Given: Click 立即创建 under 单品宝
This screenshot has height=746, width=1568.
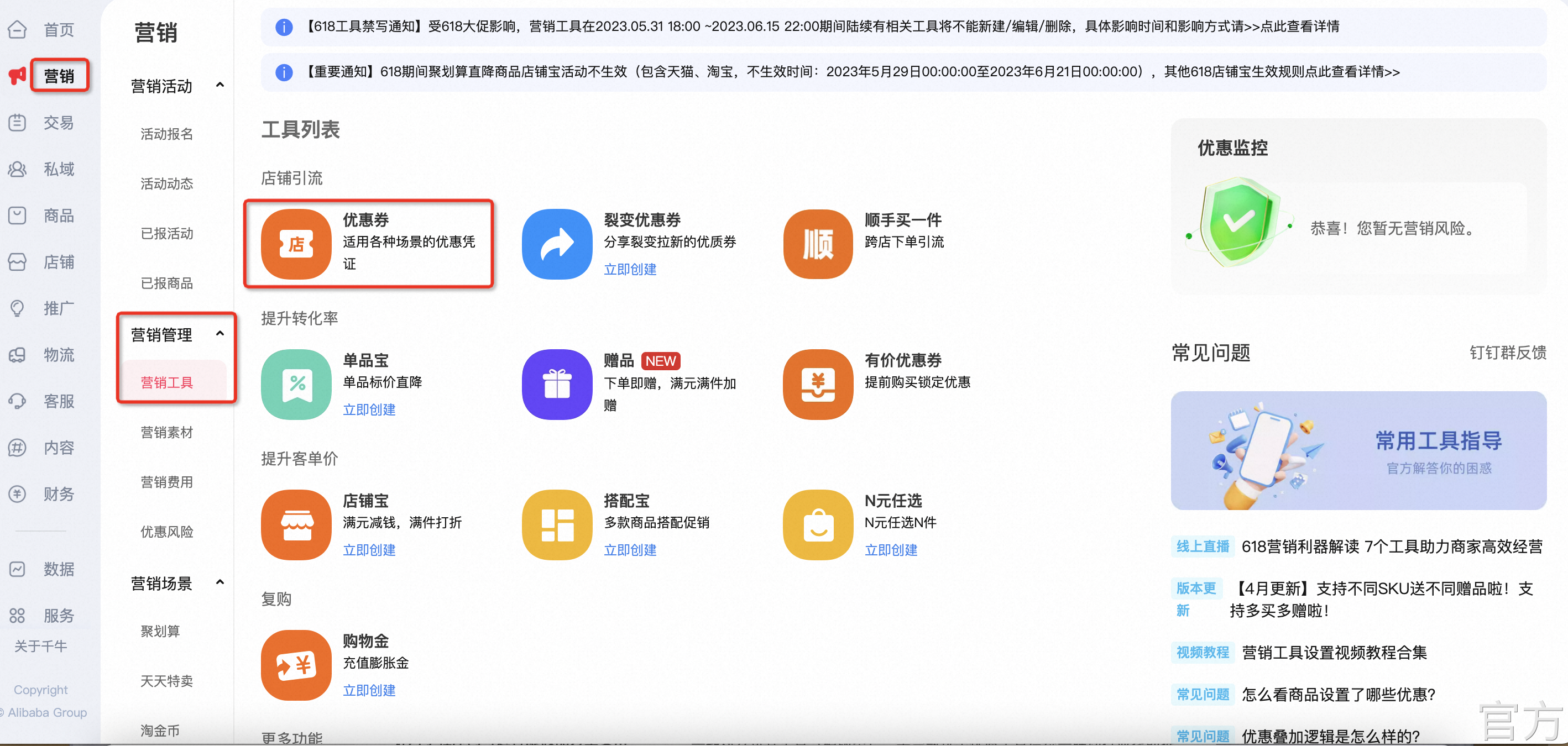Looking at the screenshot, I should [x=369, y=410].
